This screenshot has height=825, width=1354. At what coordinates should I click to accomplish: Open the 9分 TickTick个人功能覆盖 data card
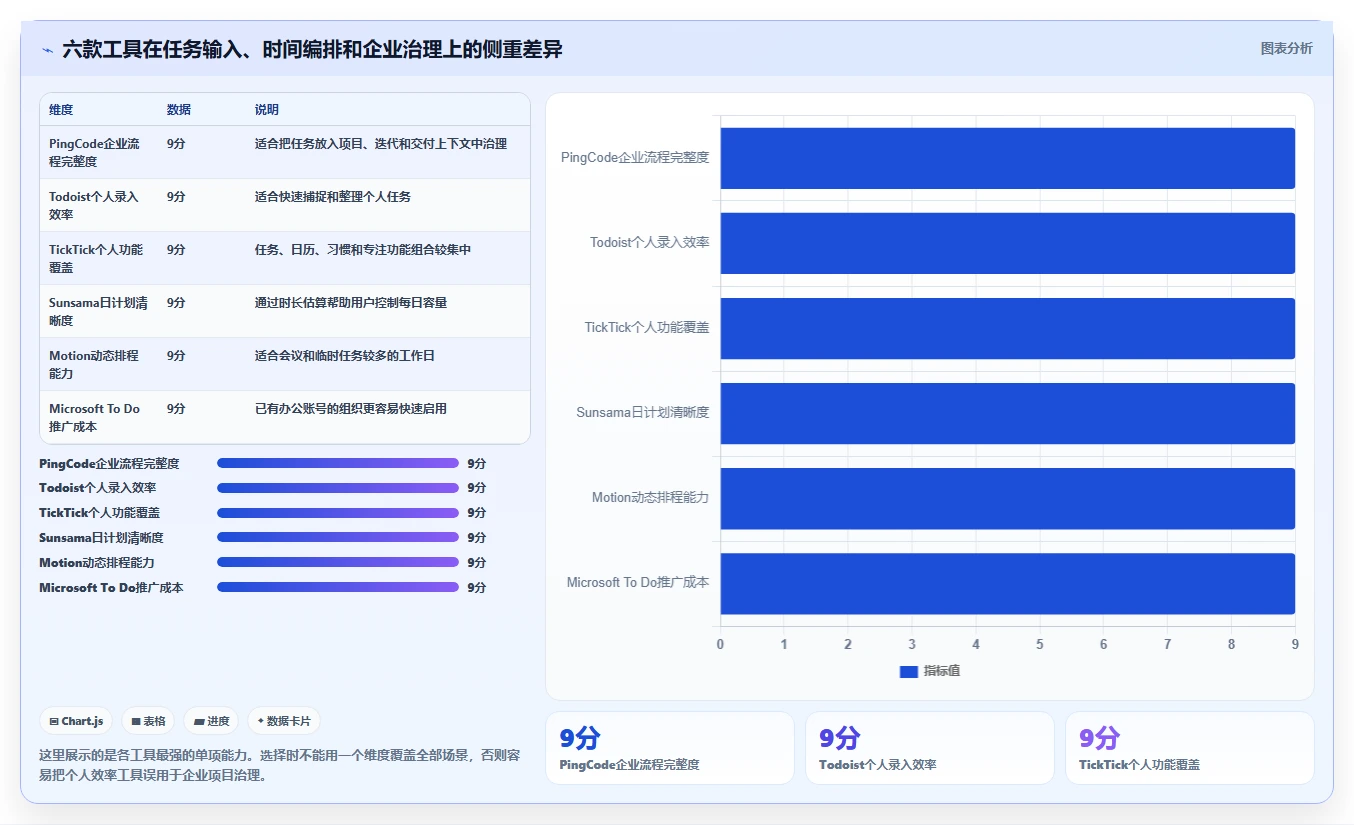1189,748
